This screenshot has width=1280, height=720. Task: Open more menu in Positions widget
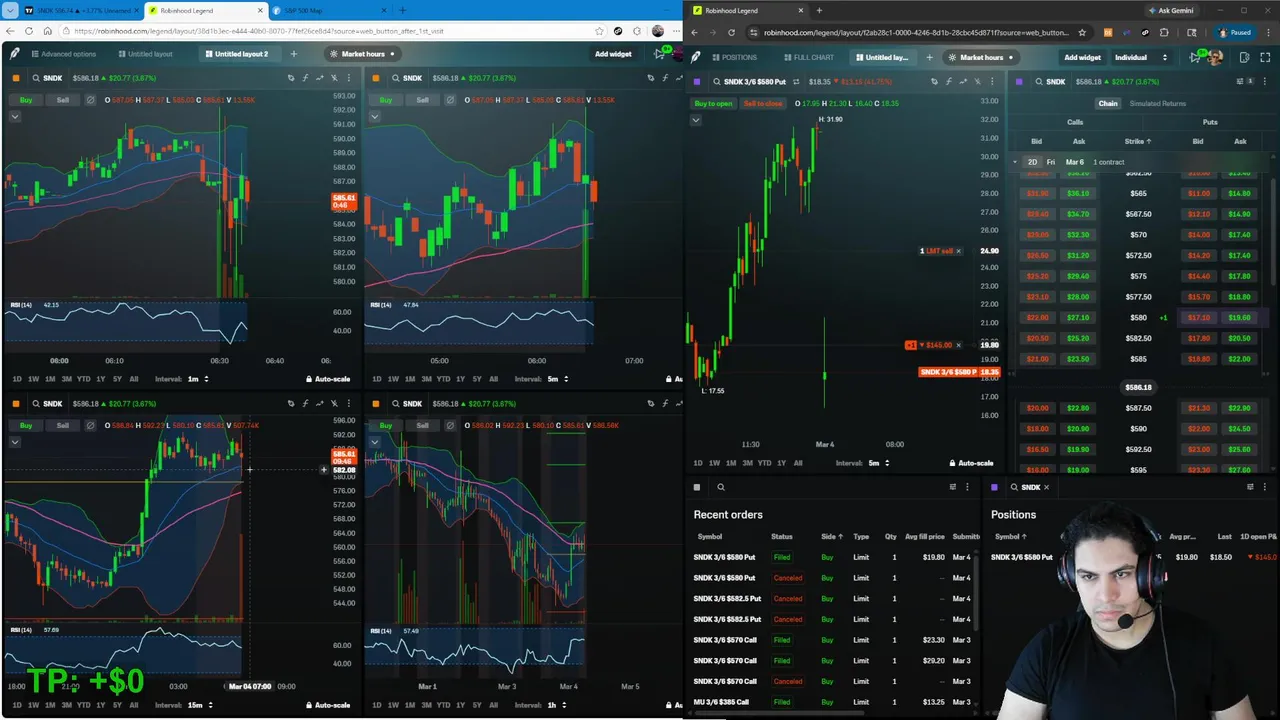pos(1265,487)
